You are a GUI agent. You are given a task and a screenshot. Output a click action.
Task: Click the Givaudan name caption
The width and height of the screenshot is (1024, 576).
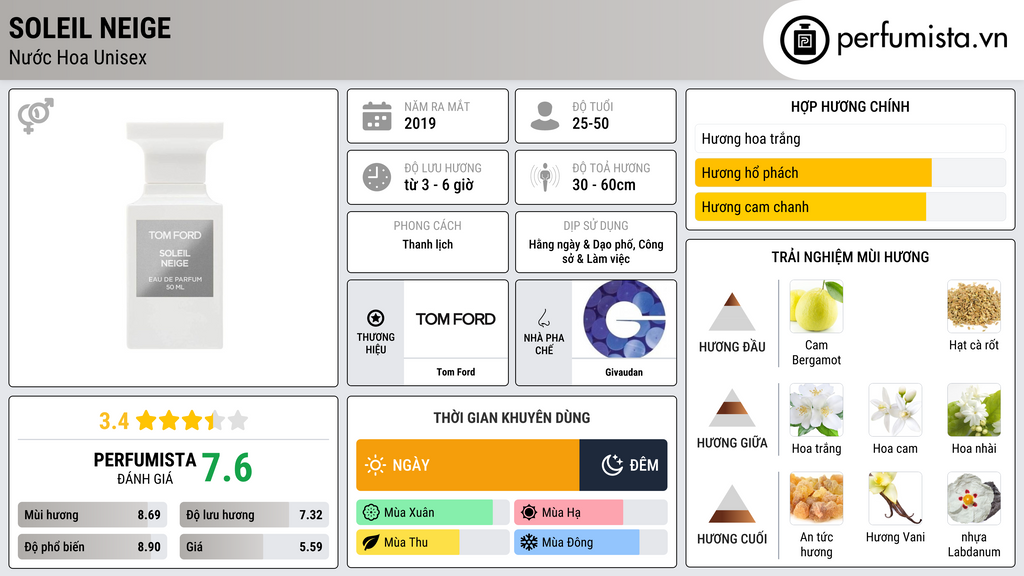point(624,372)
